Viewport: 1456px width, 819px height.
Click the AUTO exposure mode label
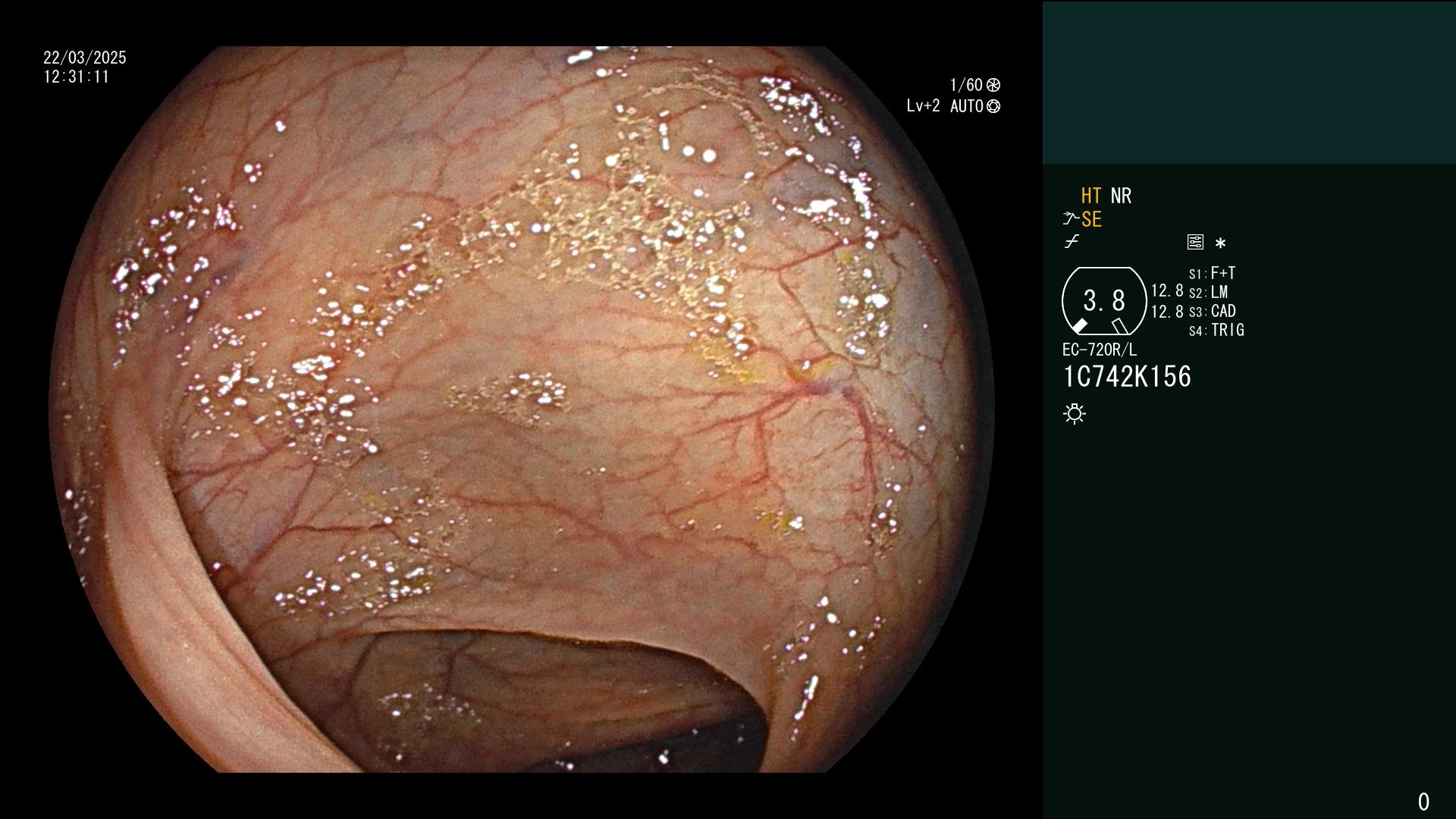tap(966, 106)
